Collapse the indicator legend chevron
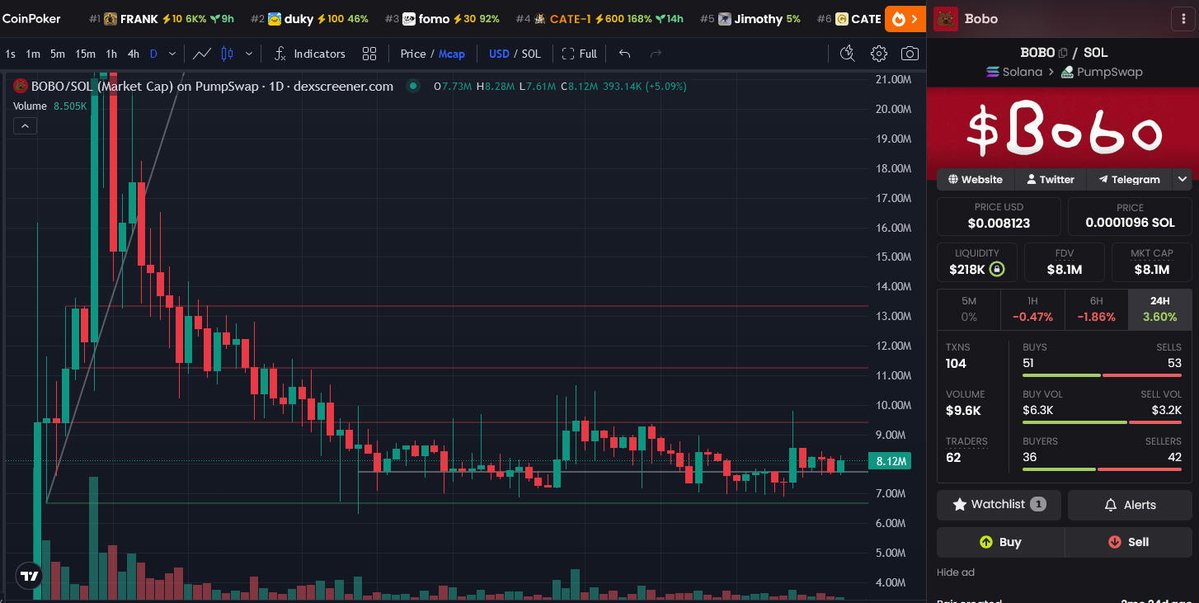Viewport: 1199px width, 603px height. tap(24, 126)
